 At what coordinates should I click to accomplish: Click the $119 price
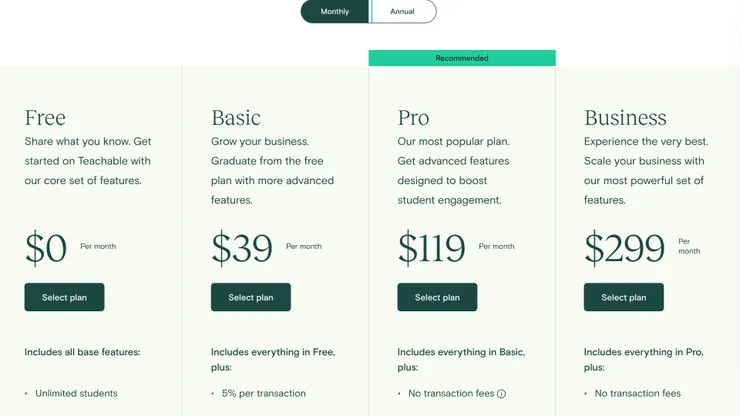pos(432,247)
